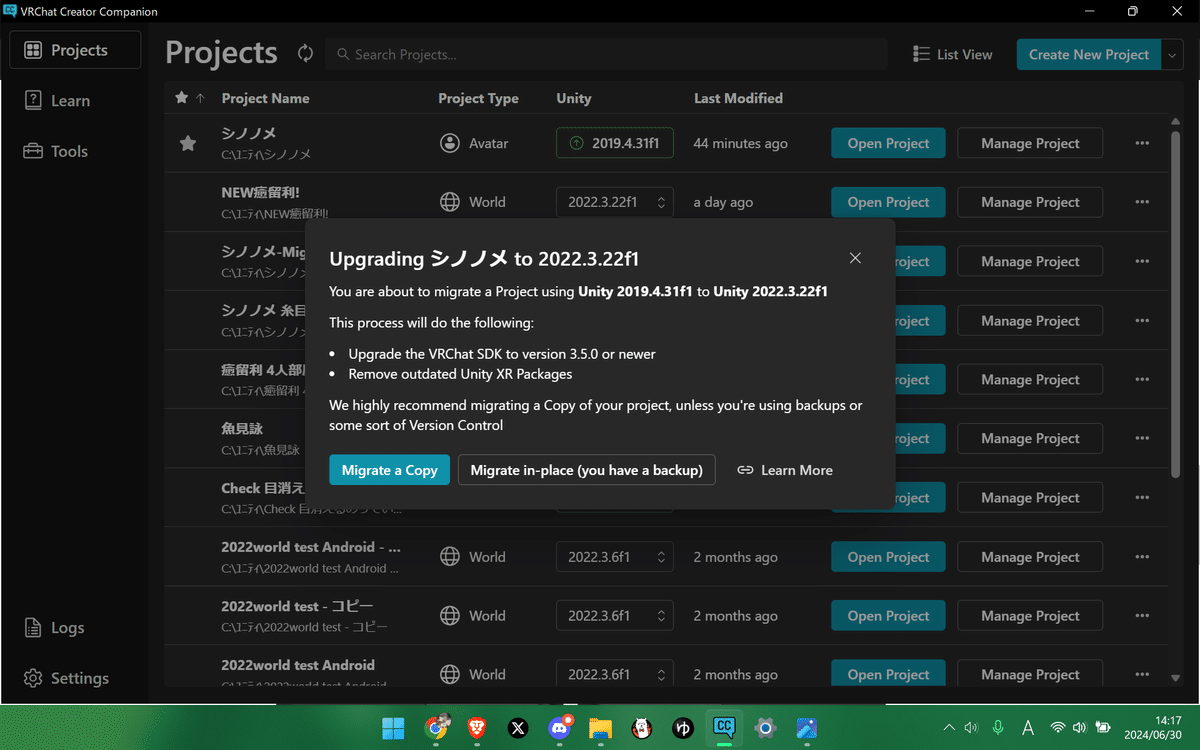This screenshot has width=1200, height=750.
Task: Expand the Create New Project dropdown arrow
Action: tap(1173, 54)
